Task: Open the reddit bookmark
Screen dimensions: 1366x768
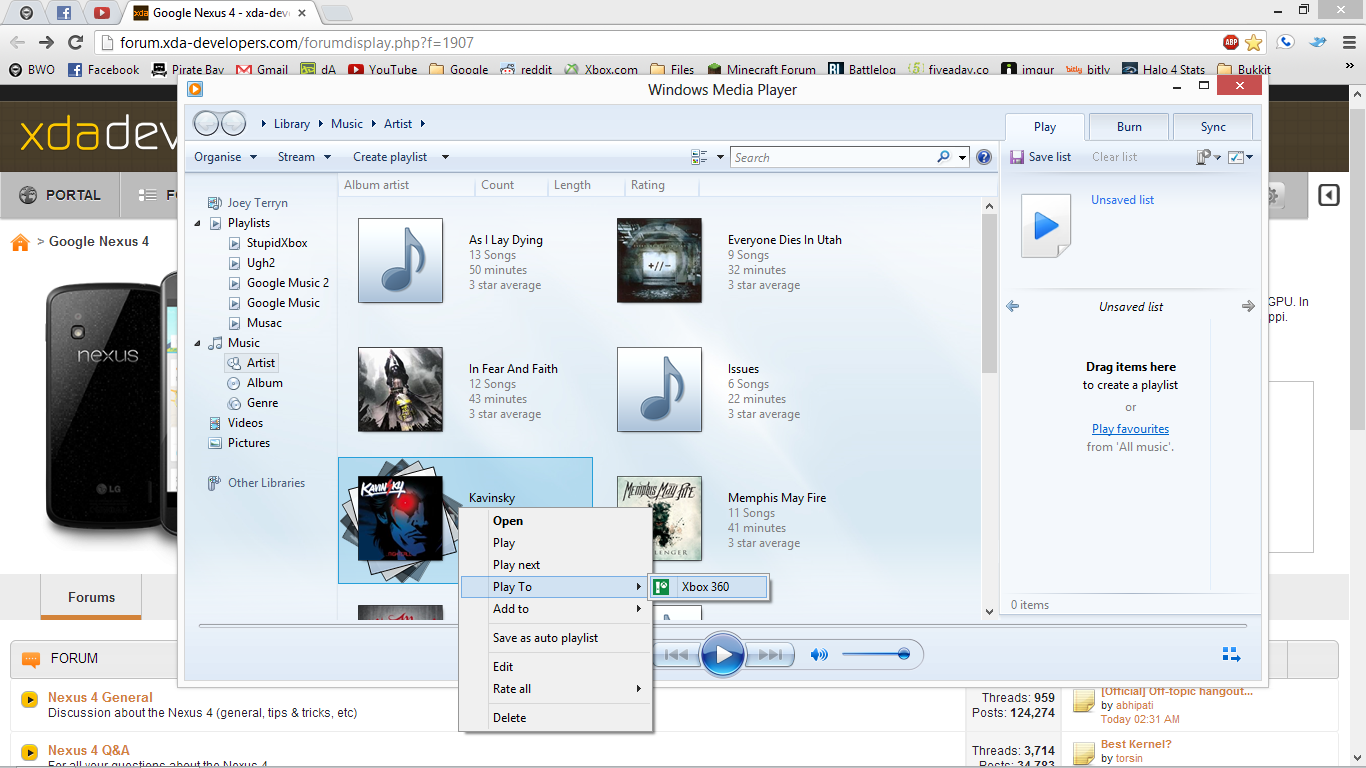Action: click(x=525, y=70)
